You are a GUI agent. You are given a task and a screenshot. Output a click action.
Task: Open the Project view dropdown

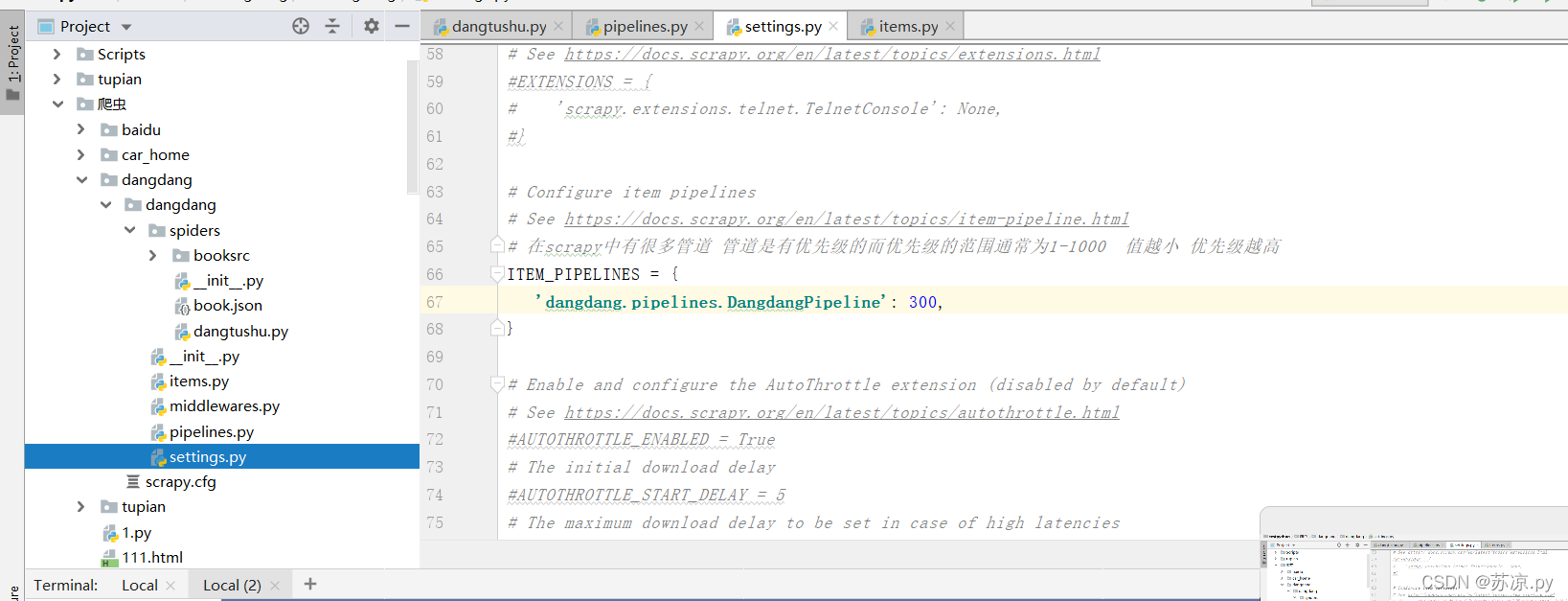(126, 27)
